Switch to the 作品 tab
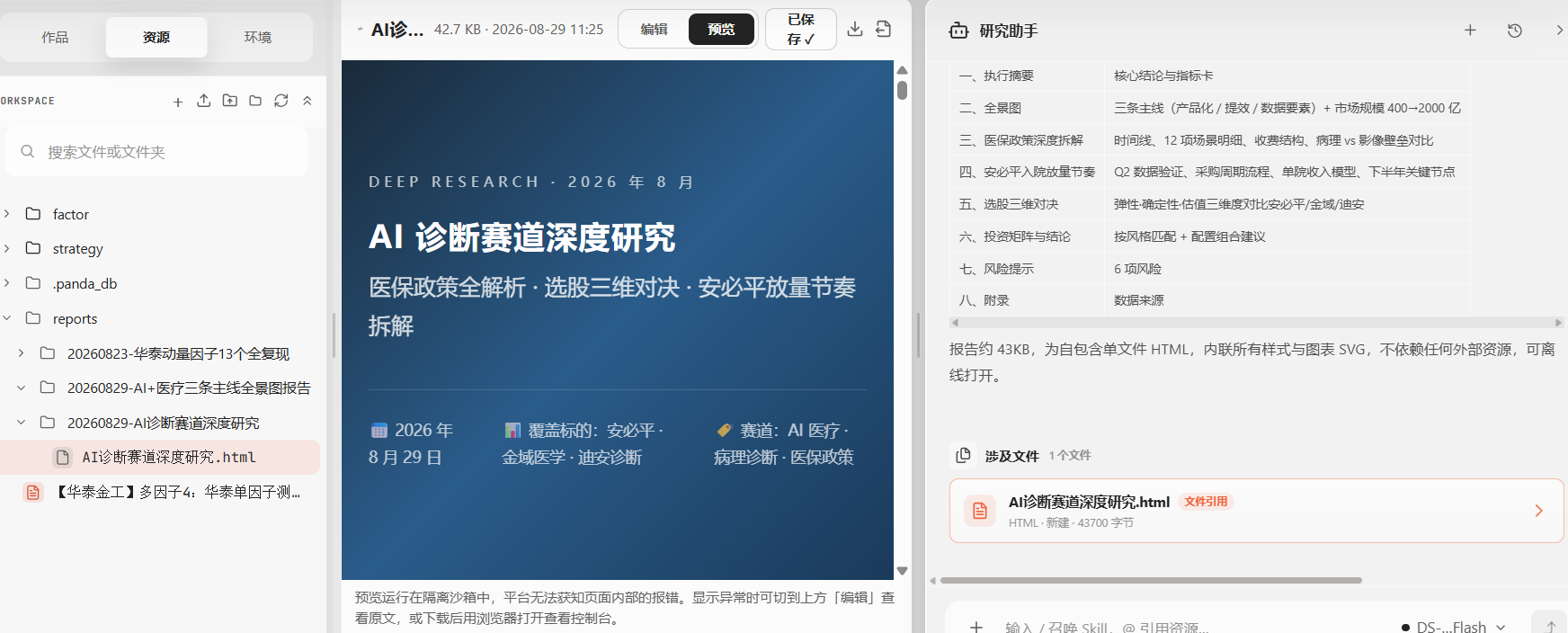1568x633 pixels. (x=55, y=37)
